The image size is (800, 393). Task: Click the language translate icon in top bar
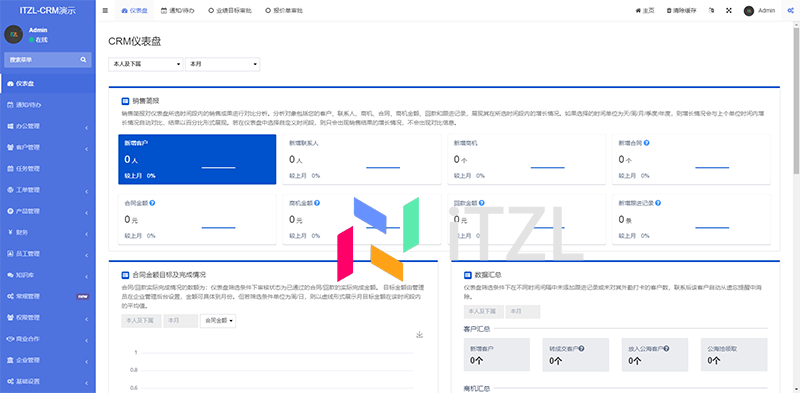(711, 11)
